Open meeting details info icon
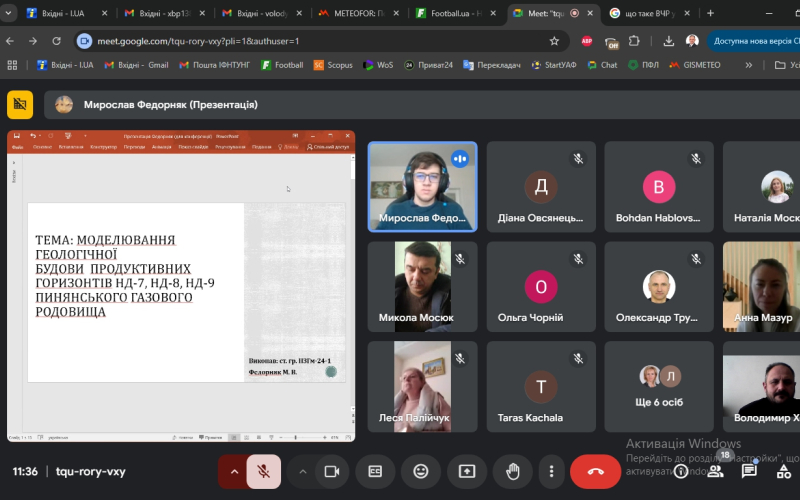Viewport: 800px width, 500px height. [681, 471]
